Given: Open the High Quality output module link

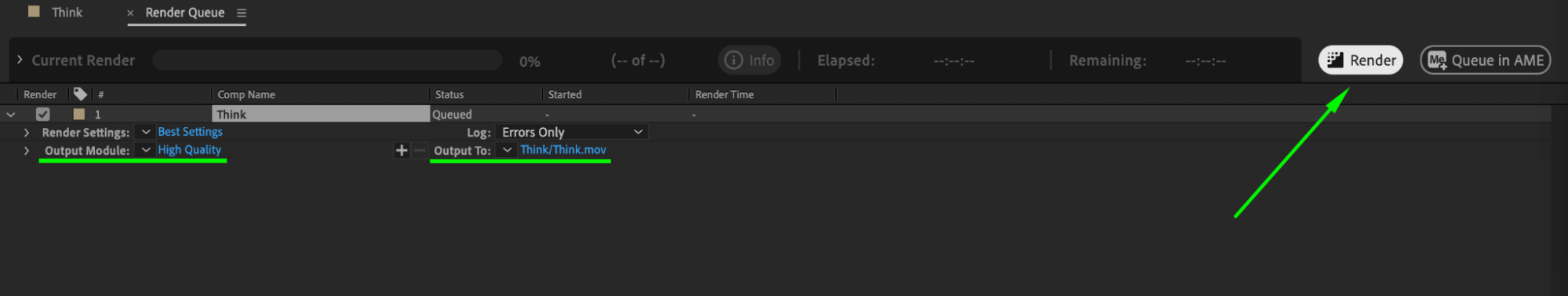Looking at the screenshot, I should click(189, 150).
